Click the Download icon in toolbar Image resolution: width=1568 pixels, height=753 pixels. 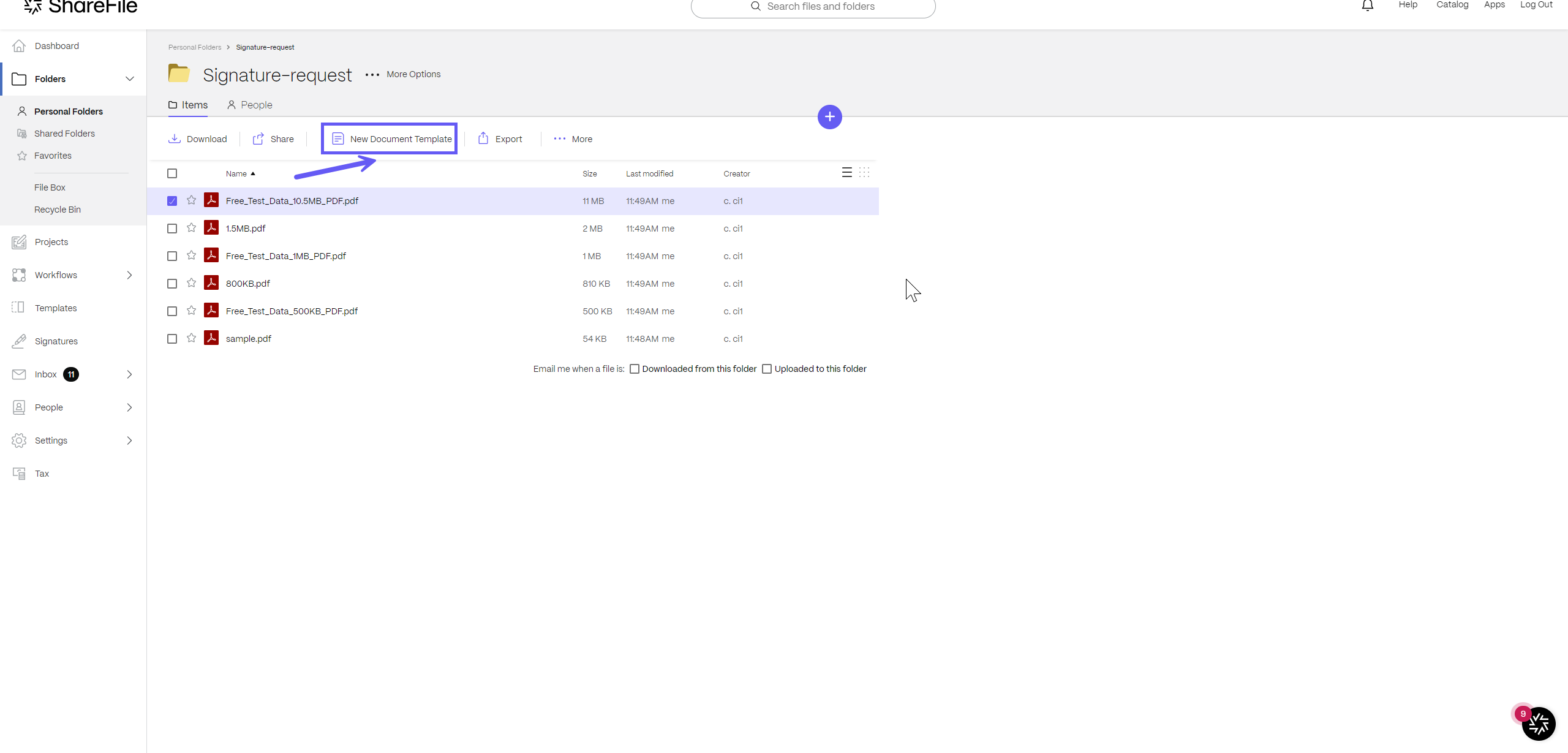[x=175, y=138]
